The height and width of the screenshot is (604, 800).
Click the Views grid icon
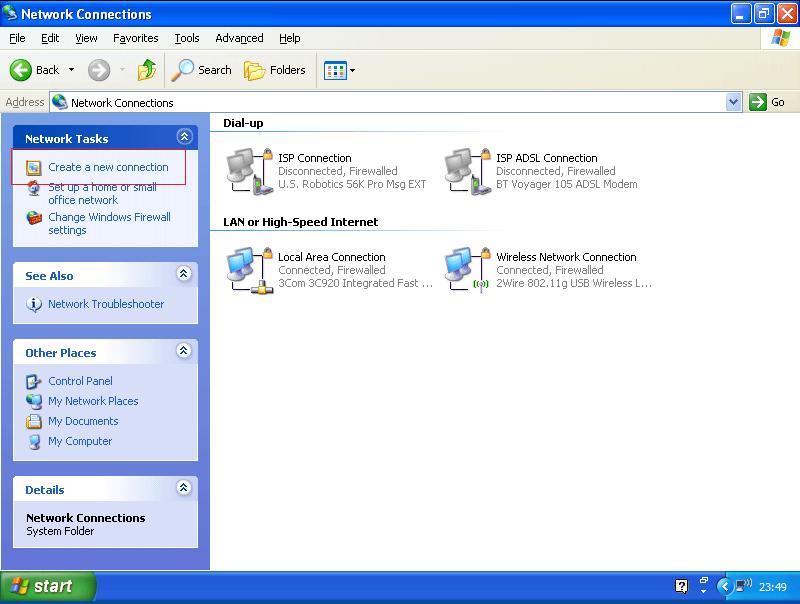pyautogui.click(x=335, y=70)
